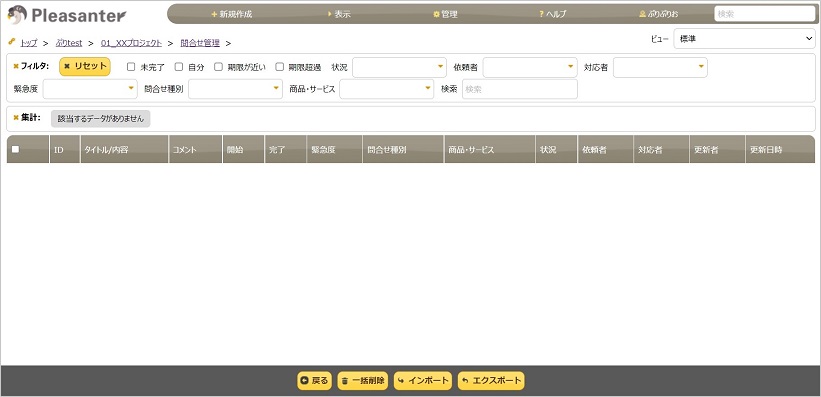This screenshot has height=397, width=821.
Task: Open the 商品・サービス filter dropdown
Action: (387, 89)
